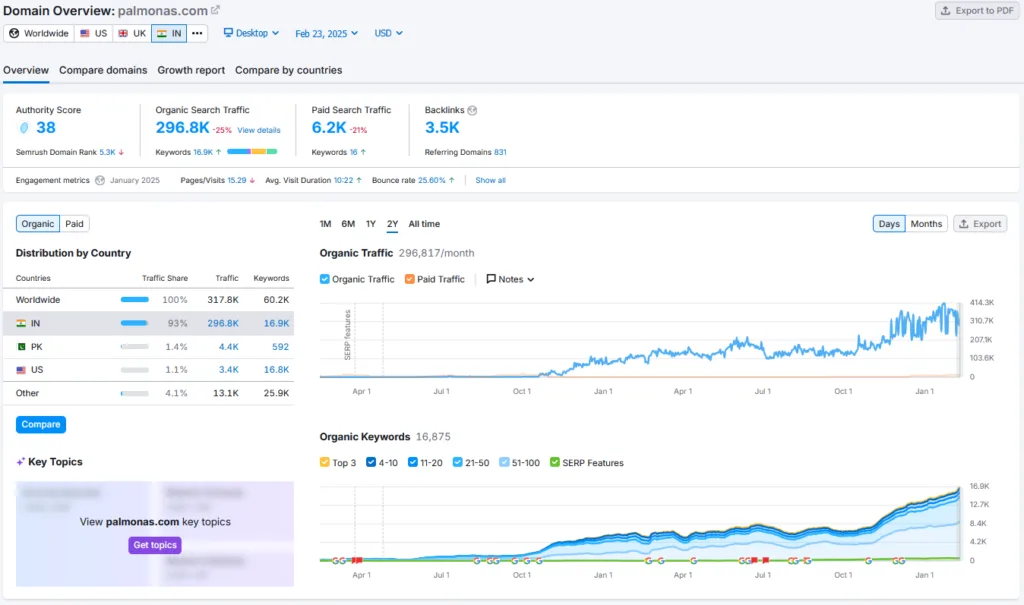Click the chart Export button

click(980, 224)
